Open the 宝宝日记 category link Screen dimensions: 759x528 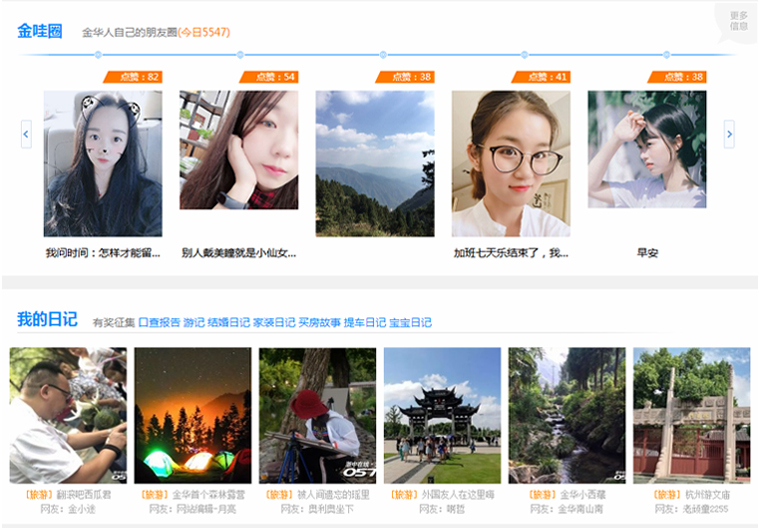(410, 323)
